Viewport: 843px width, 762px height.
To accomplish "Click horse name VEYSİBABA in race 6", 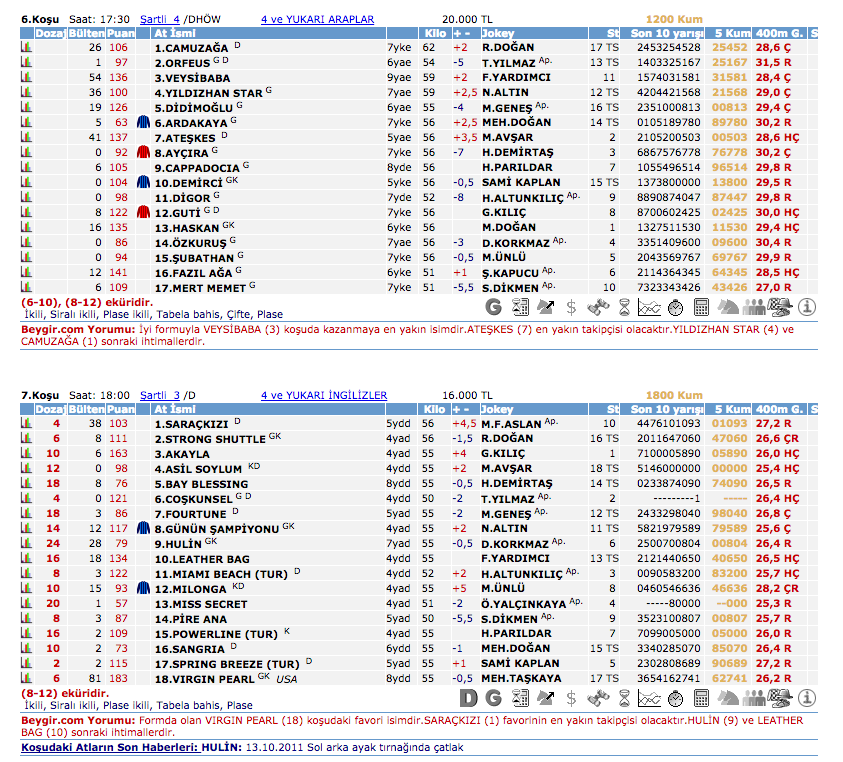I will (192, 77).
